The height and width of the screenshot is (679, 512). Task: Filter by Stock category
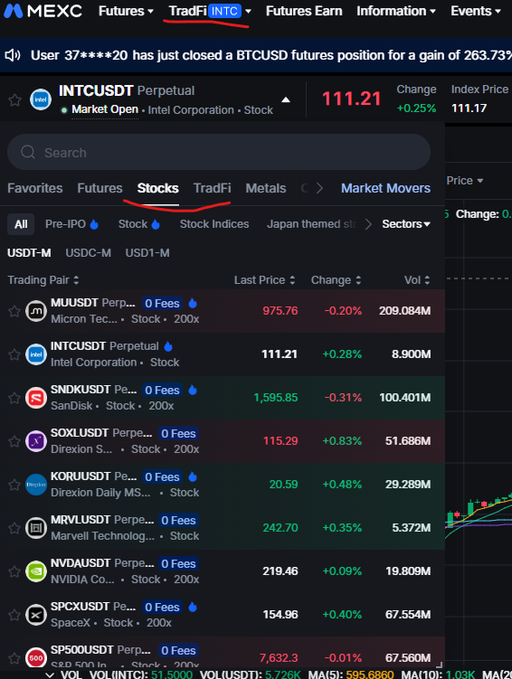pos(139,224)
